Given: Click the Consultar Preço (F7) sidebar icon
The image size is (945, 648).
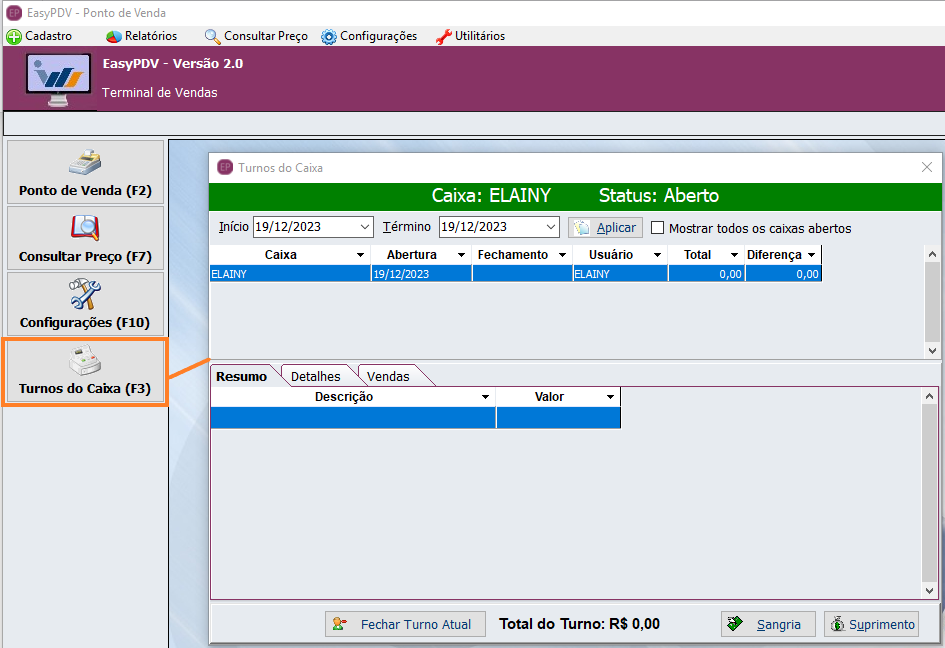Looking at the screenshot, I should 85,228.
